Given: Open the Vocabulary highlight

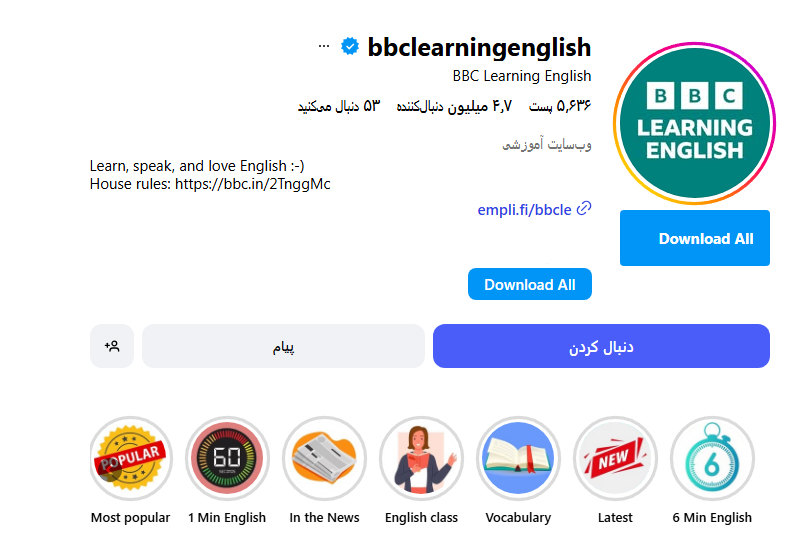Looking at the screenshot, I should click(518, 458).
